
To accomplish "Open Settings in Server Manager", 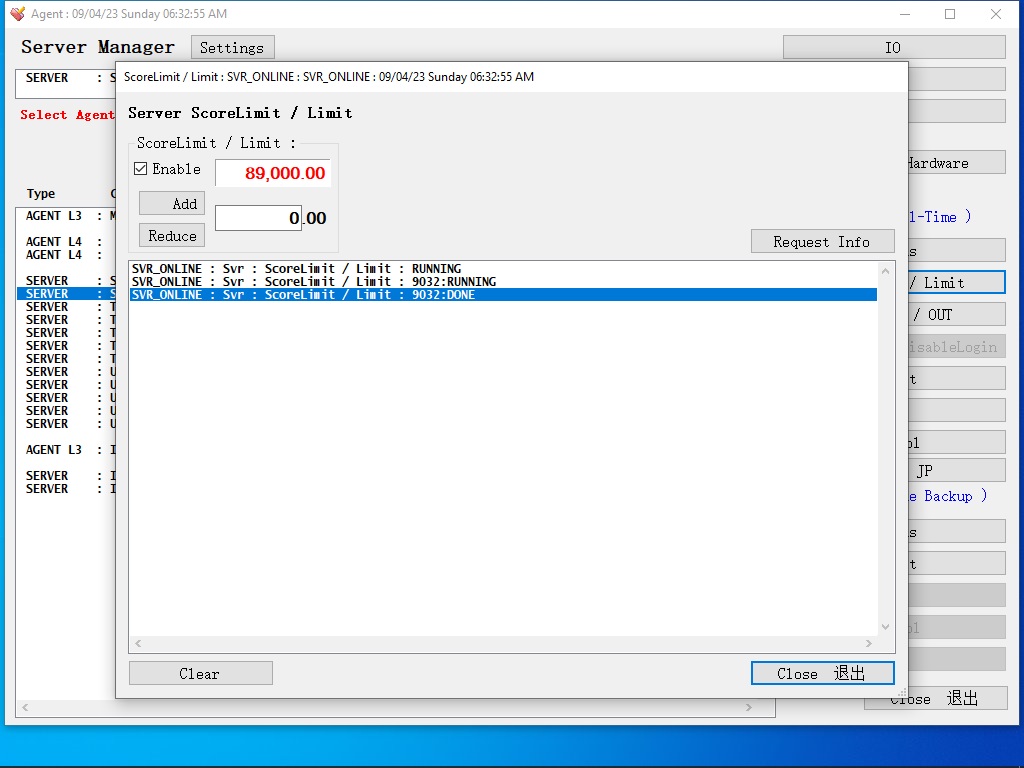I will click(x=232, y=48).
